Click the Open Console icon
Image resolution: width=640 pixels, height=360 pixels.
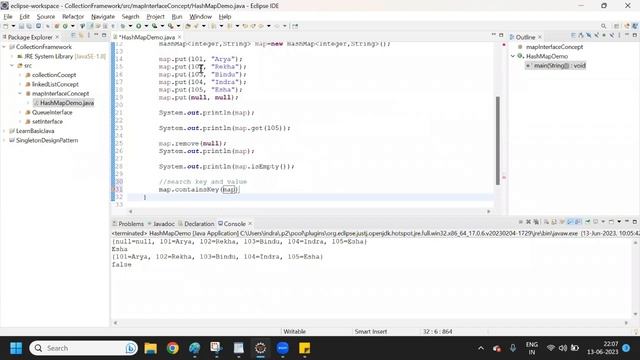pos(611,222)
